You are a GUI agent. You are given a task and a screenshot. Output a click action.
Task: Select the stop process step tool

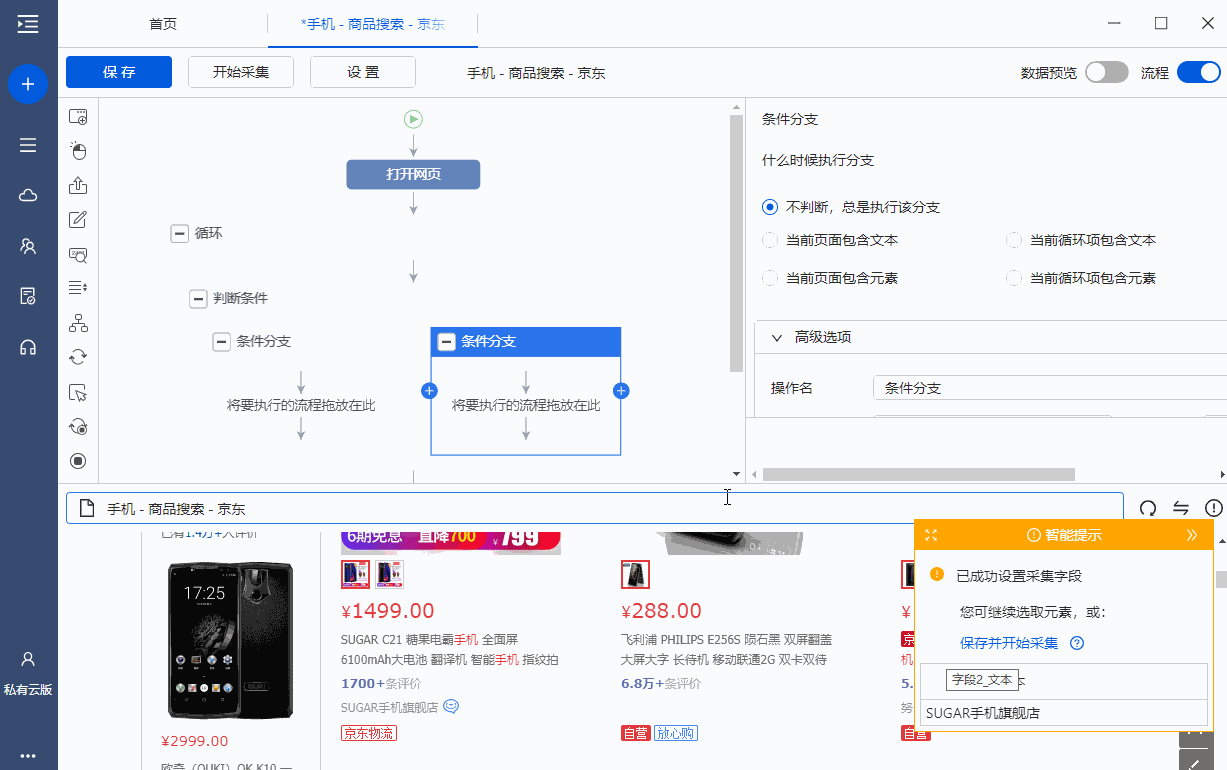point(78,461)
